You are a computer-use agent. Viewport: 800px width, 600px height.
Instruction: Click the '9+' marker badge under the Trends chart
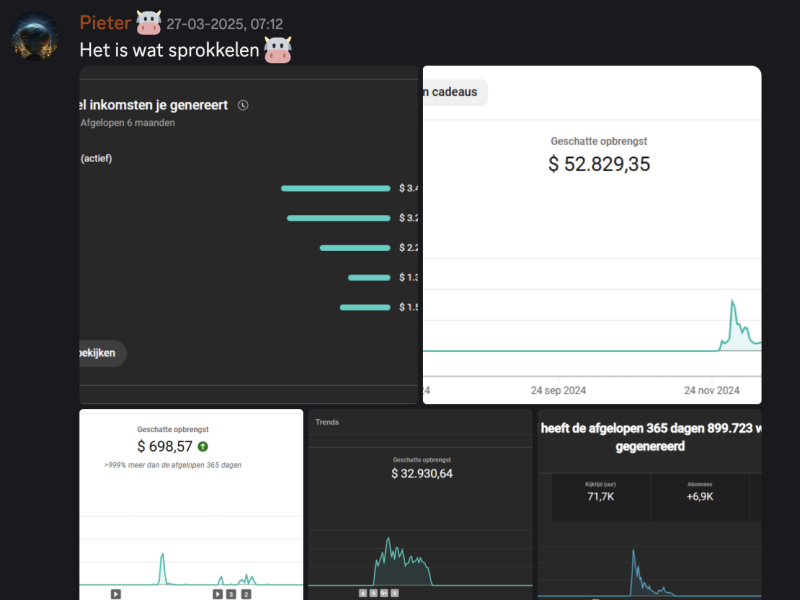tap(384, 593)
